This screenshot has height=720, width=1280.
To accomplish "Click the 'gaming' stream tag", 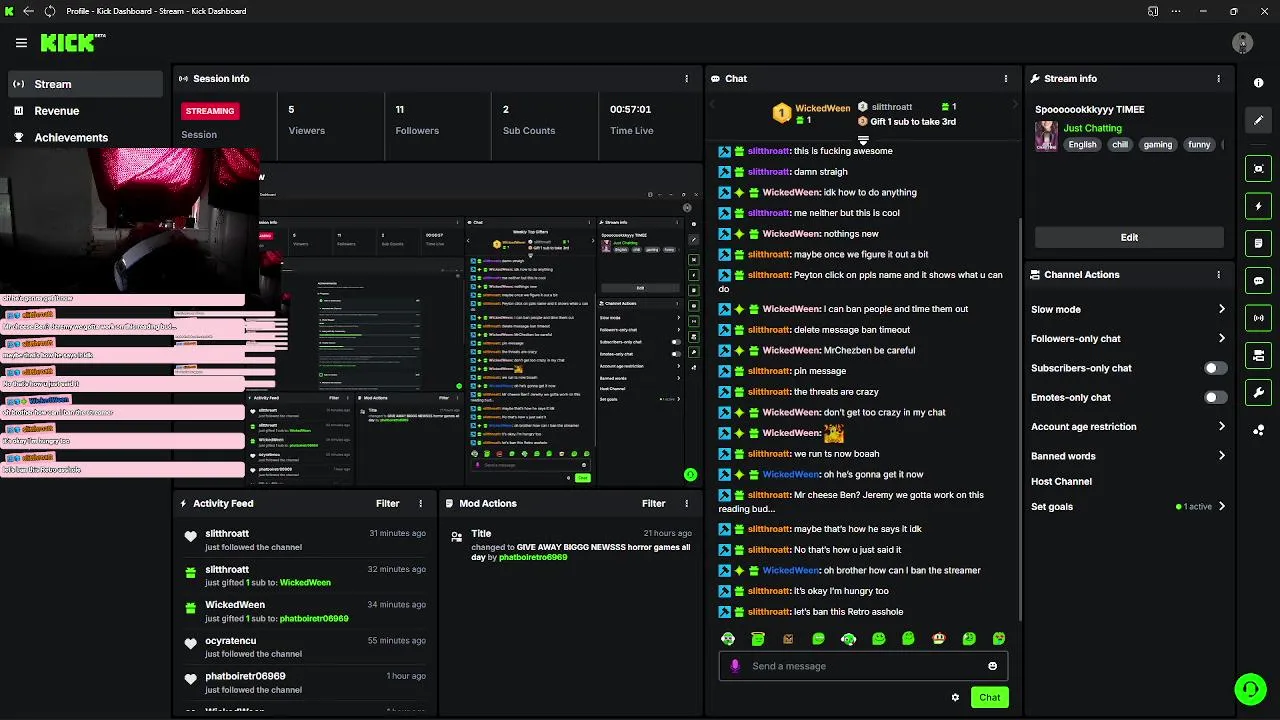I will click(1157, 145).
